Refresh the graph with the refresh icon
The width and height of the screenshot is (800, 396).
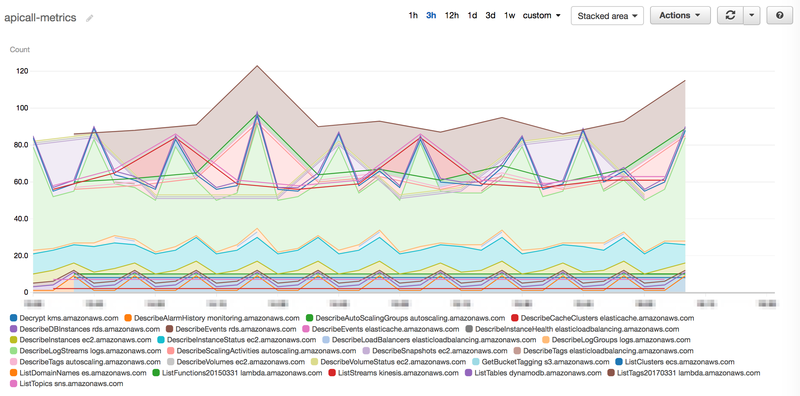[731, 15]
